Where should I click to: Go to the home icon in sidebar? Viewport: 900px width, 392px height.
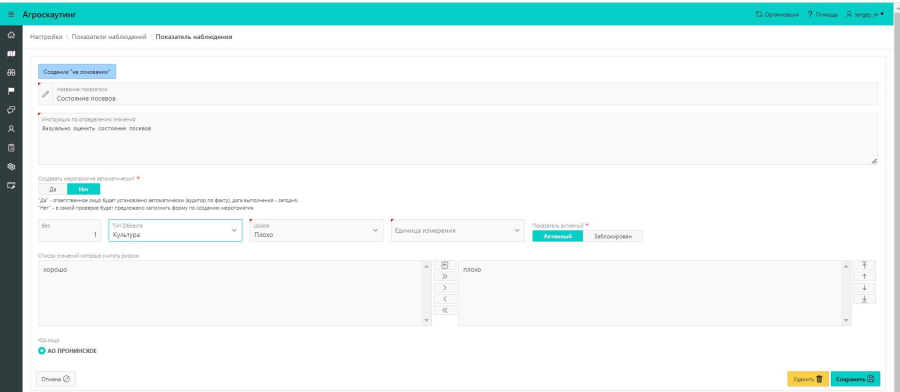click(x=11, y=35)
